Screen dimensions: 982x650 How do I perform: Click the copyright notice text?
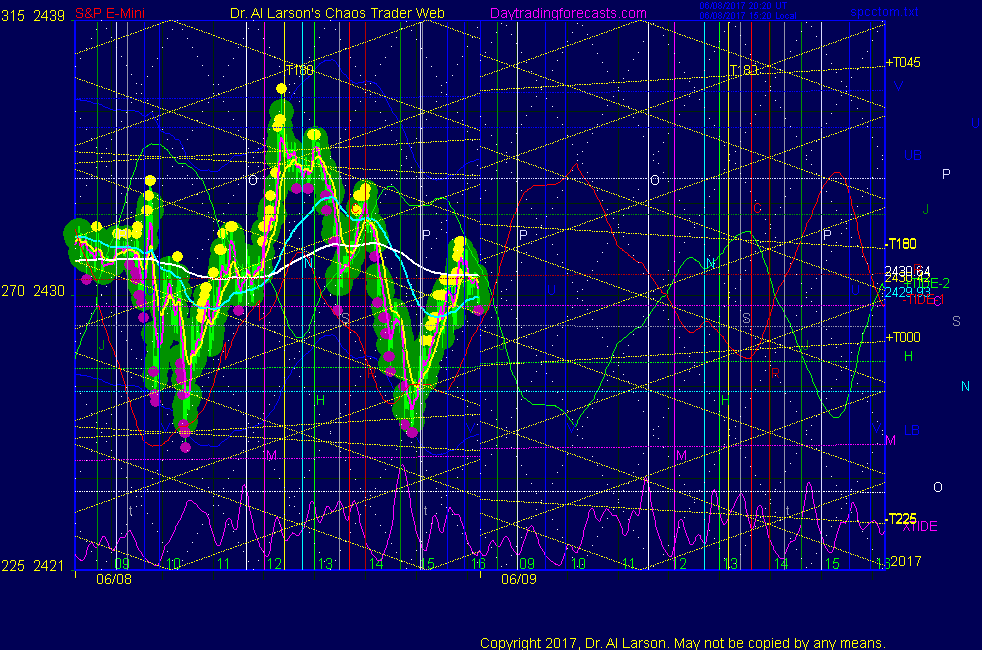tap(683, 643)
